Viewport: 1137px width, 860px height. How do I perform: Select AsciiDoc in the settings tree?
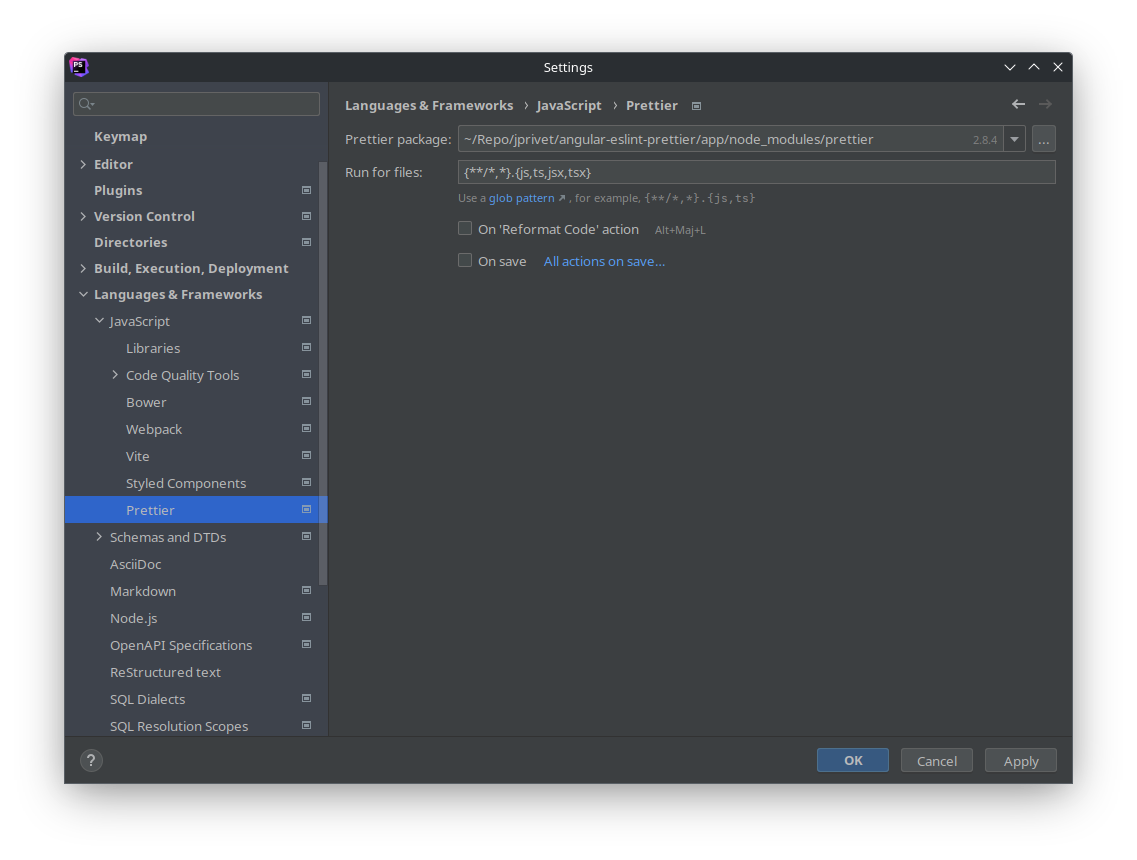tap(136, 564)
